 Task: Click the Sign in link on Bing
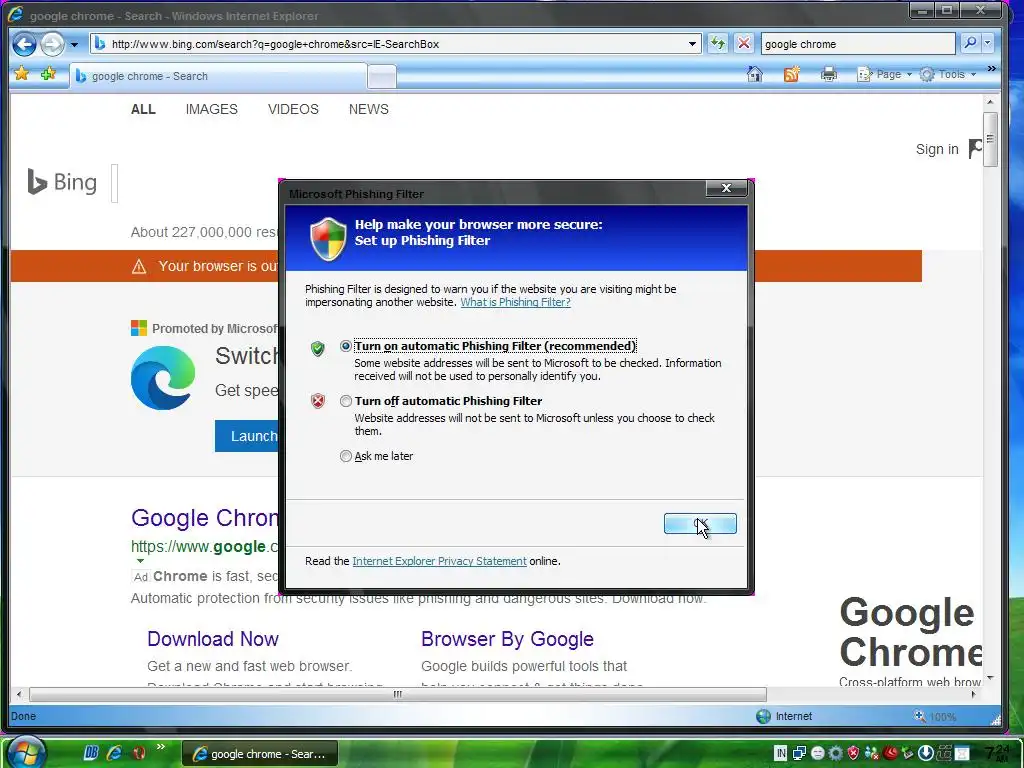point(937,150)
